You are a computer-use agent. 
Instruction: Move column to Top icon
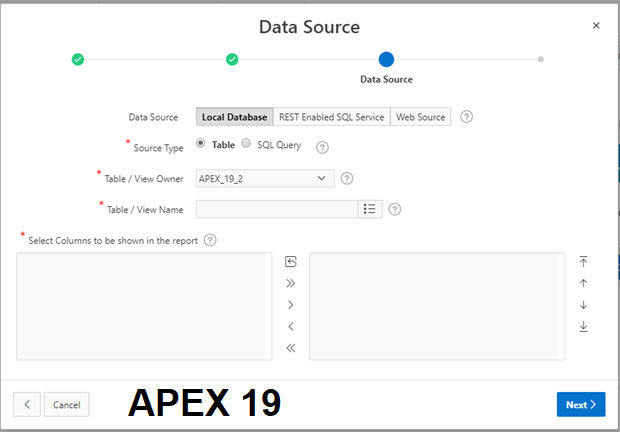tap(584, 261)
